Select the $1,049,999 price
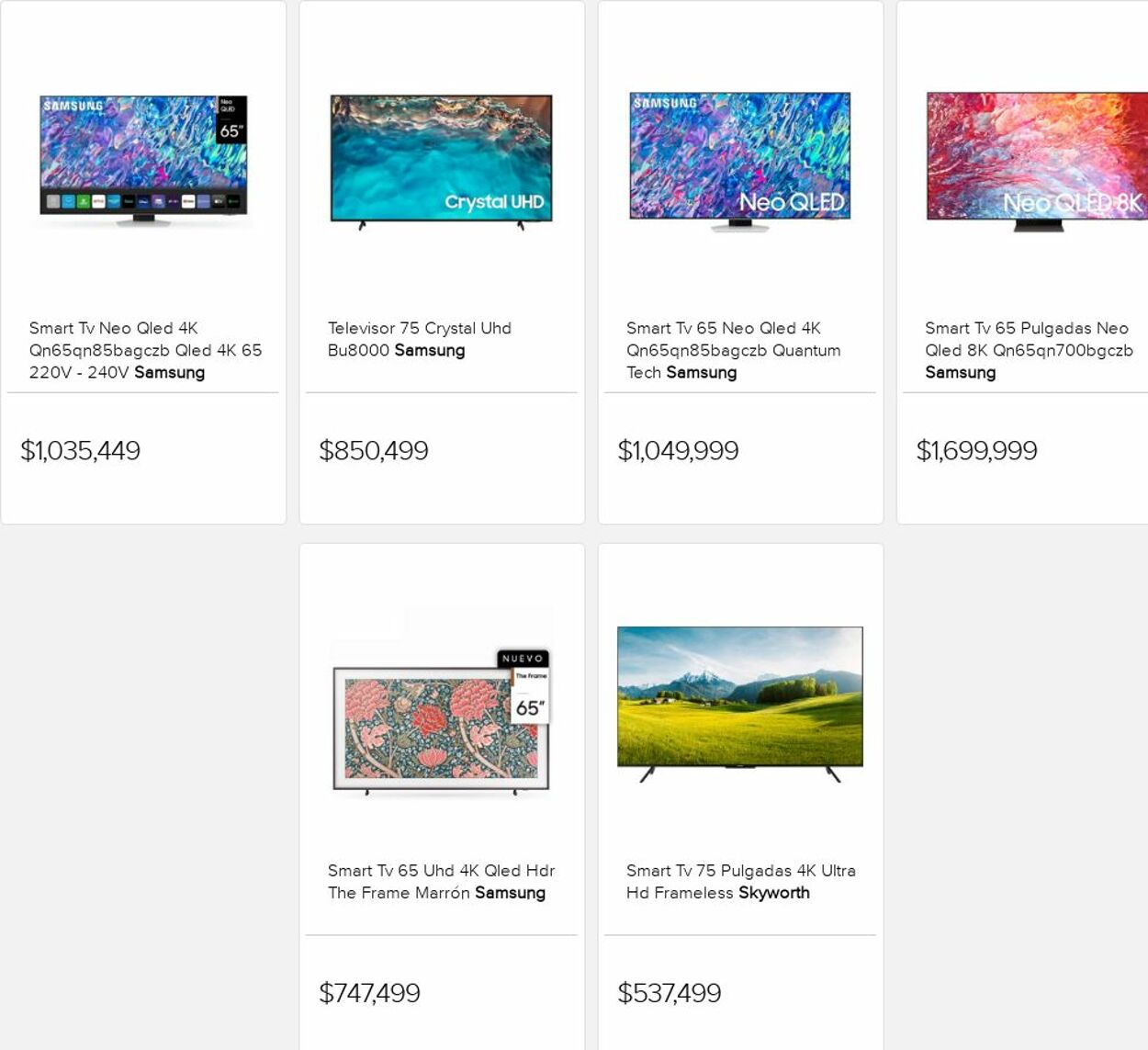The height and width of the screenshot is (1050, 1148). pyautogui.click(x=678, y=450)
